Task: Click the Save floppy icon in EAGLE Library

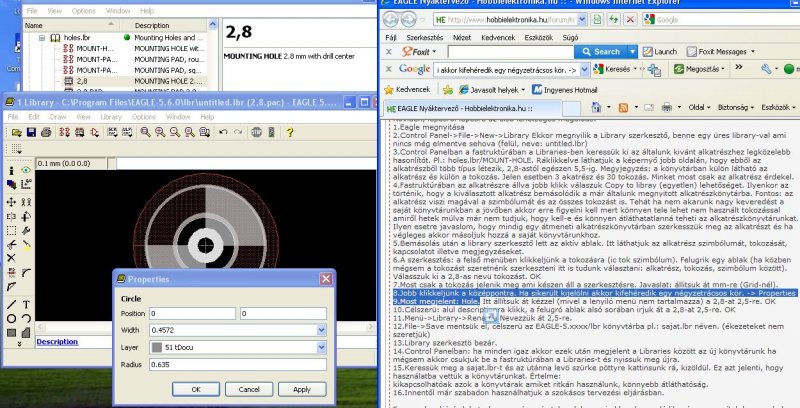Action: tap(31, 133)
